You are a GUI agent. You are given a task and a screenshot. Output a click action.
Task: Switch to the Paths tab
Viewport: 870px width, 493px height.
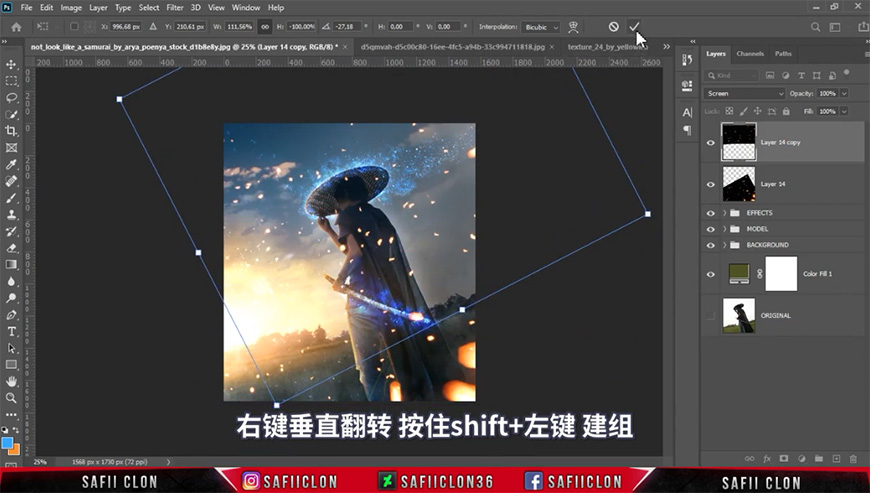pos(783,54)
